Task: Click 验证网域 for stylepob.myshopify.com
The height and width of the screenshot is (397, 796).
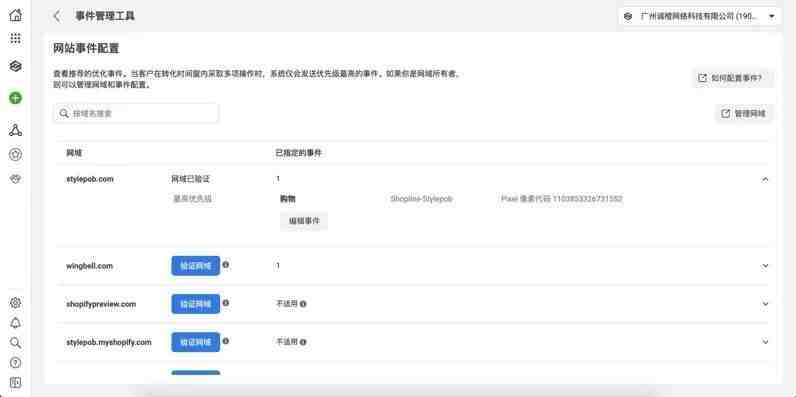Action: (x=195, y=342)
